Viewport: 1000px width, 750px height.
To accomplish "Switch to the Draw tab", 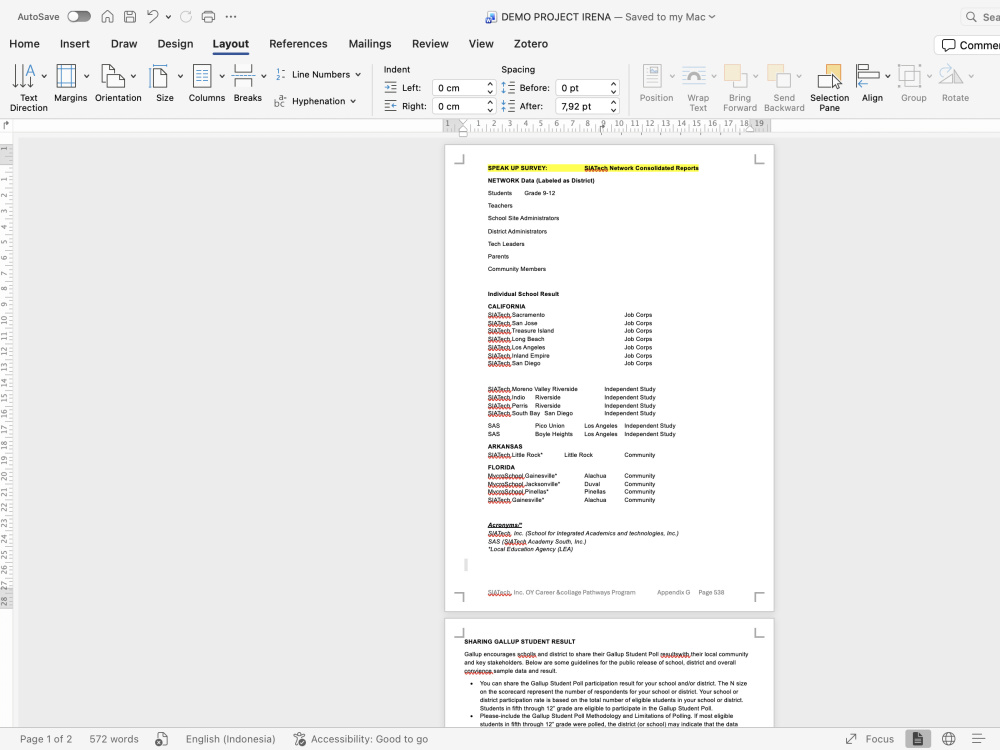I will click(x=124, y=44).
